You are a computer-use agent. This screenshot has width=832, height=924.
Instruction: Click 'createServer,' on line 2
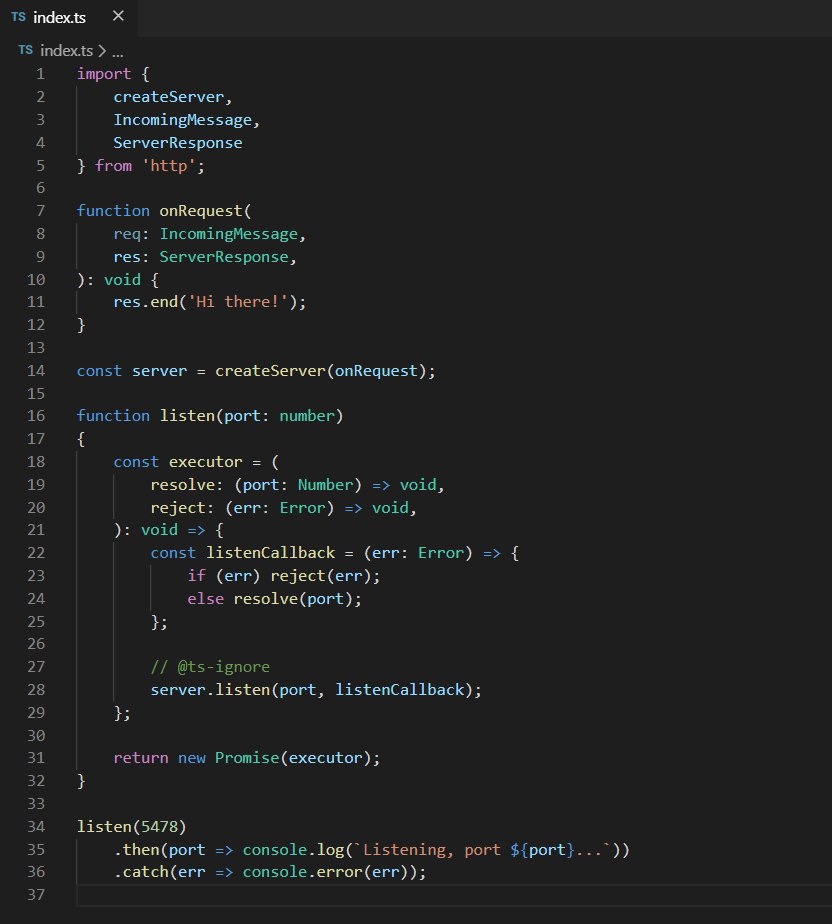tap(173, 97)
